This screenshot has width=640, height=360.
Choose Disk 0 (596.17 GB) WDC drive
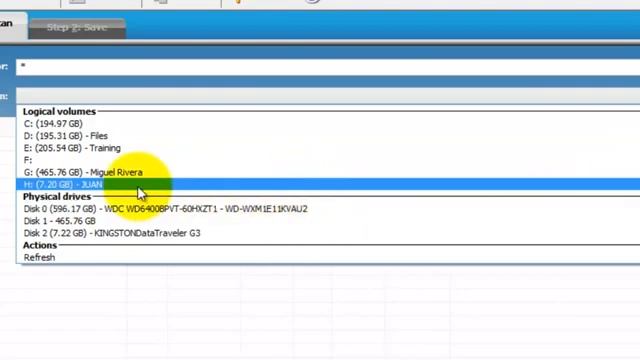click(328, 209)
